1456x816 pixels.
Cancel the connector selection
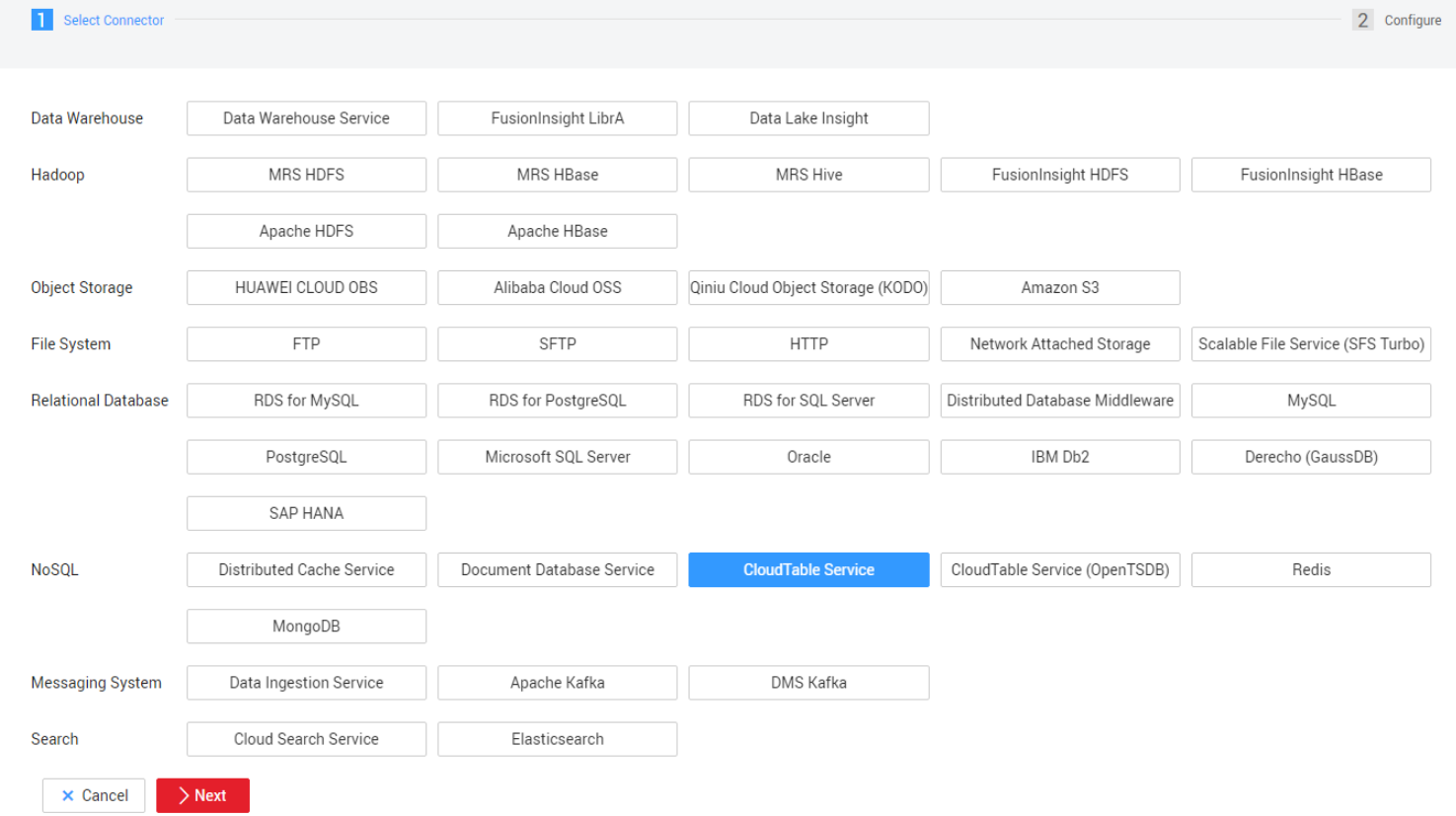point(94,795)
